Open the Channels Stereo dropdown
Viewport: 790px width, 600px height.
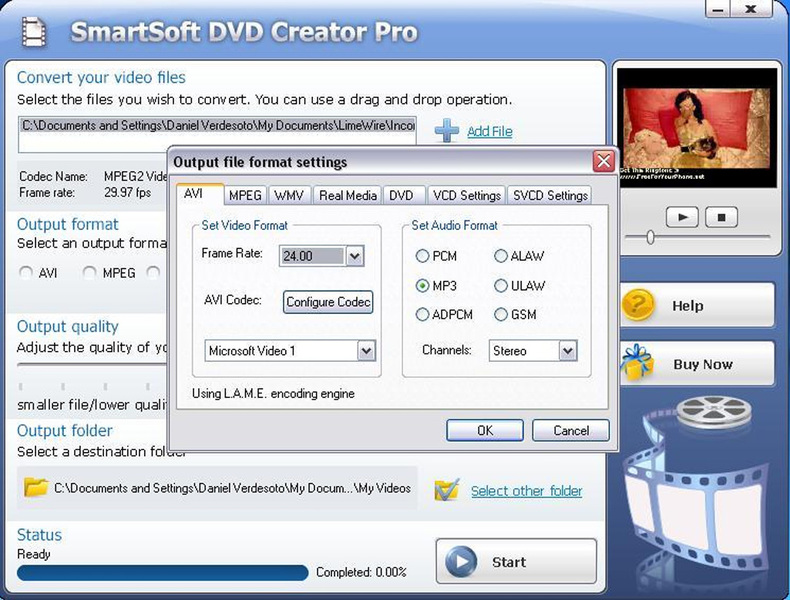[x=568, y=351]
